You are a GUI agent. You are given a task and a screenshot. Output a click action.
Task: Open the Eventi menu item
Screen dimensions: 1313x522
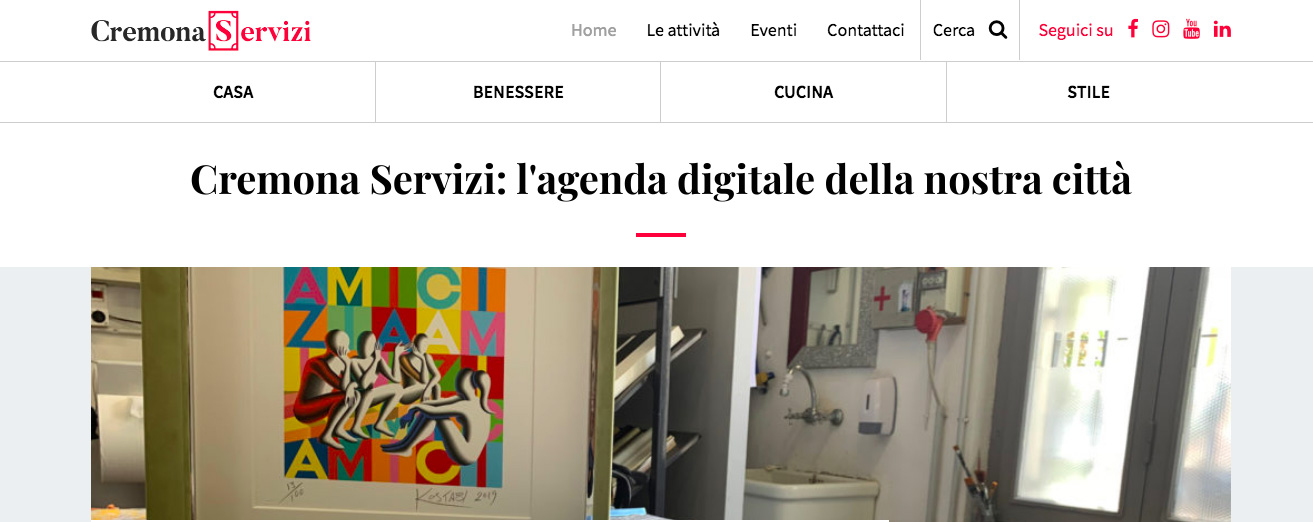pos(773,30)
